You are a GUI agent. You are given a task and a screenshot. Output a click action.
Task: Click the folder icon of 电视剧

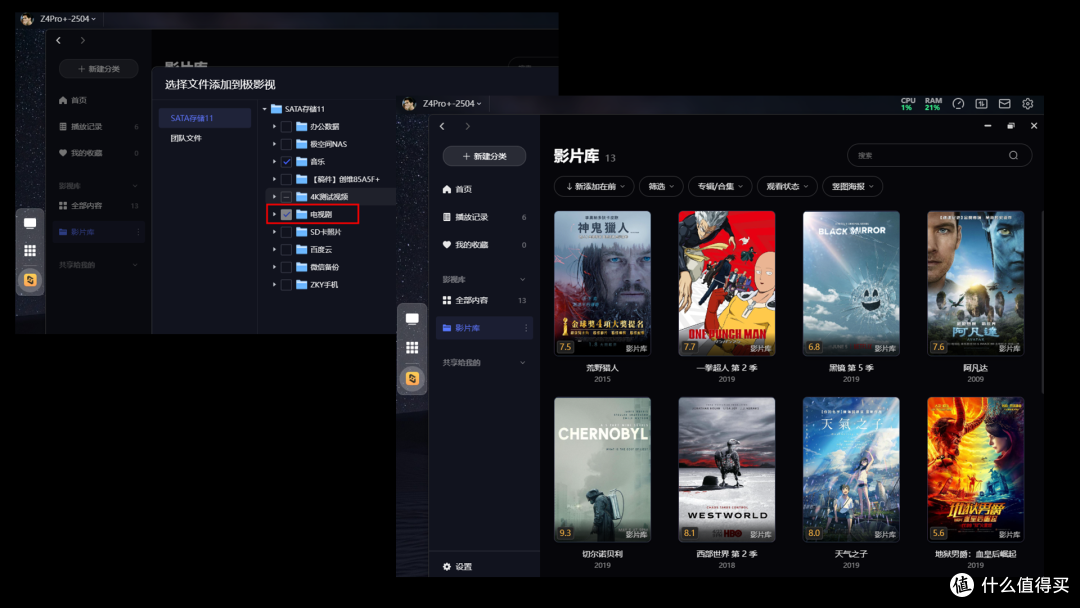click(x=302, y=214)
